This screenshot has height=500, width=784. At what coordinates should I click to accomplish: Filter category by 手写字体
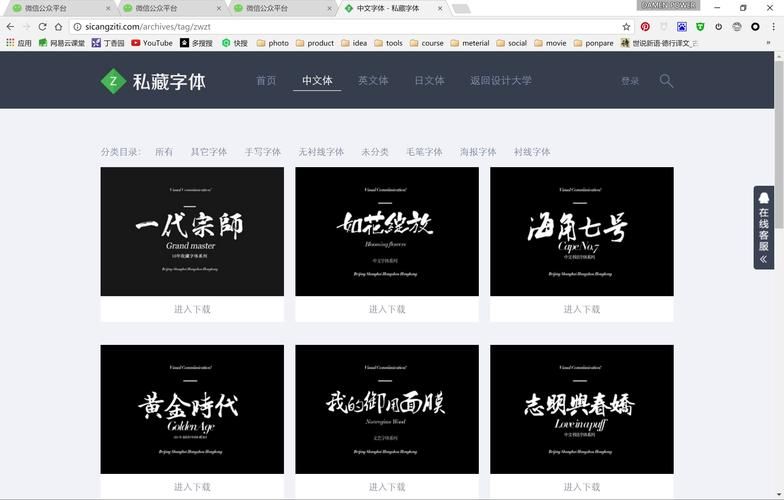coord(262,152)
